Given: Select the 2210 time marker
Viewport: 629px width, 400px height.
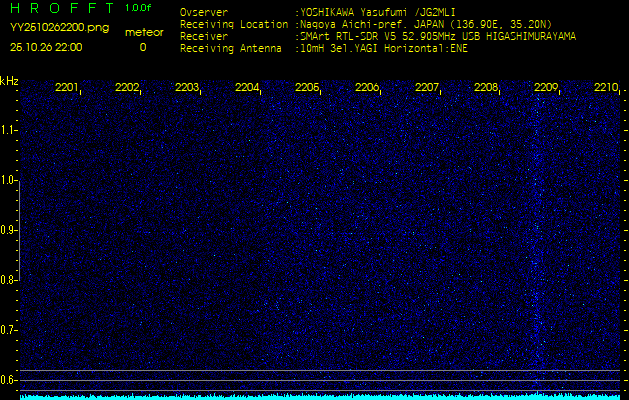Looking at the screenshot, I should tap(606, 88).
